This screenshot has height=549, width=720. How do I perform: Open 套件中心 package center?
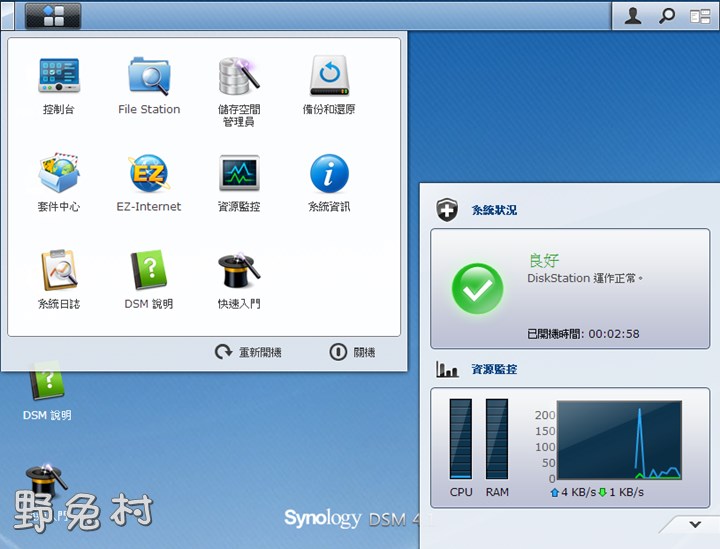pos(58,183)
